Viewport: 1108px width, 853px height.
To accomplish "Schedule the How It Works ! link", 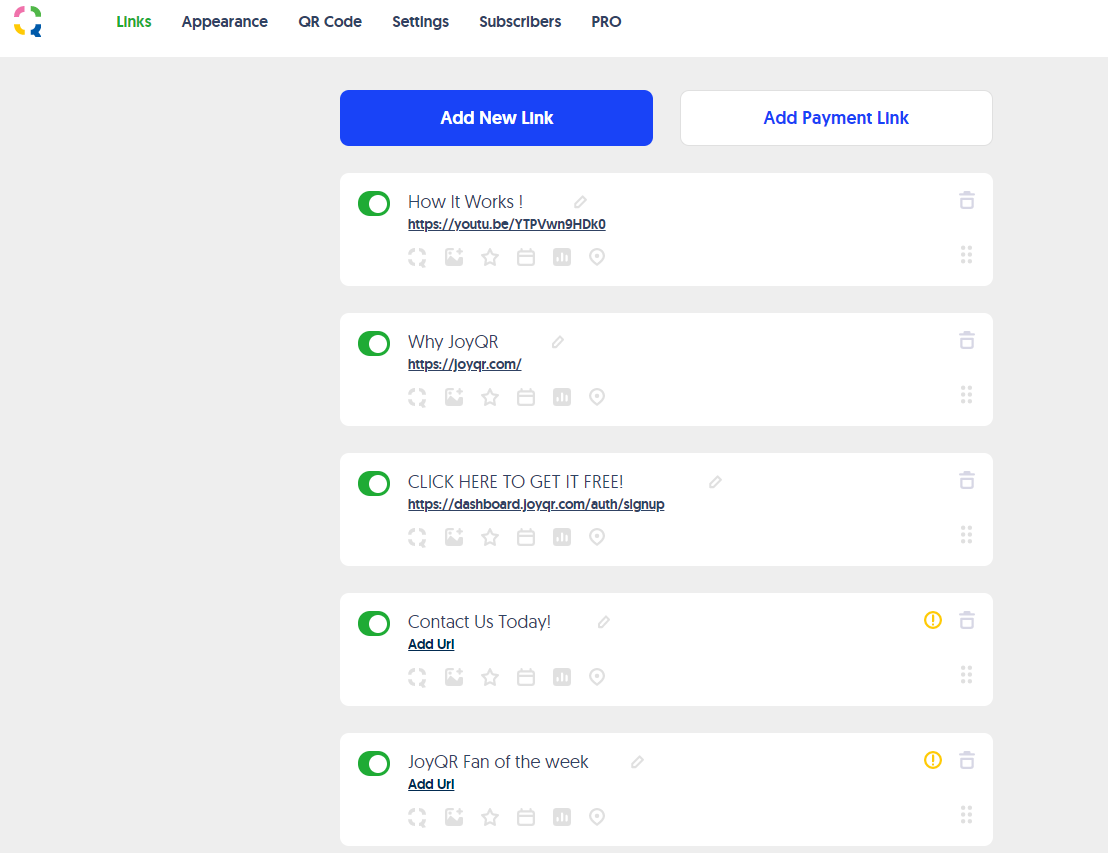I will (x=526, y=257).
